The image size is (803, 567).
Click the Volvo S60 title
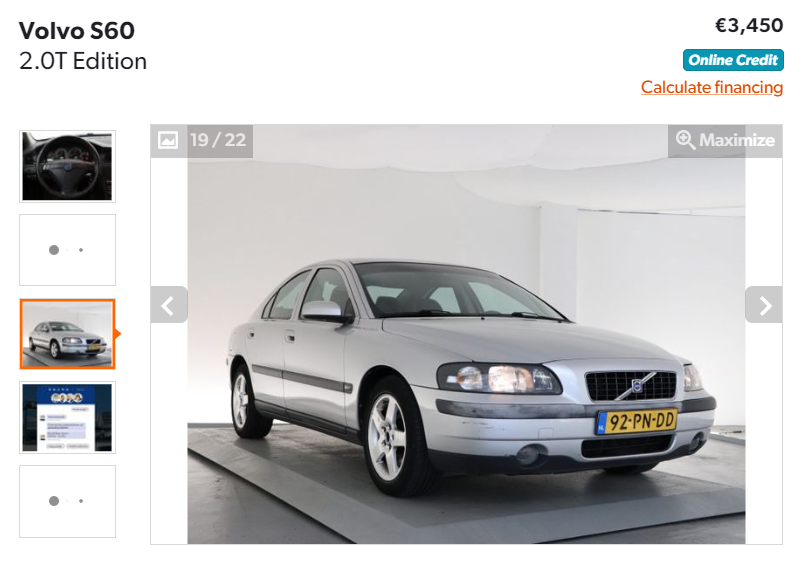pyautogui.click(x=77, y=31)
